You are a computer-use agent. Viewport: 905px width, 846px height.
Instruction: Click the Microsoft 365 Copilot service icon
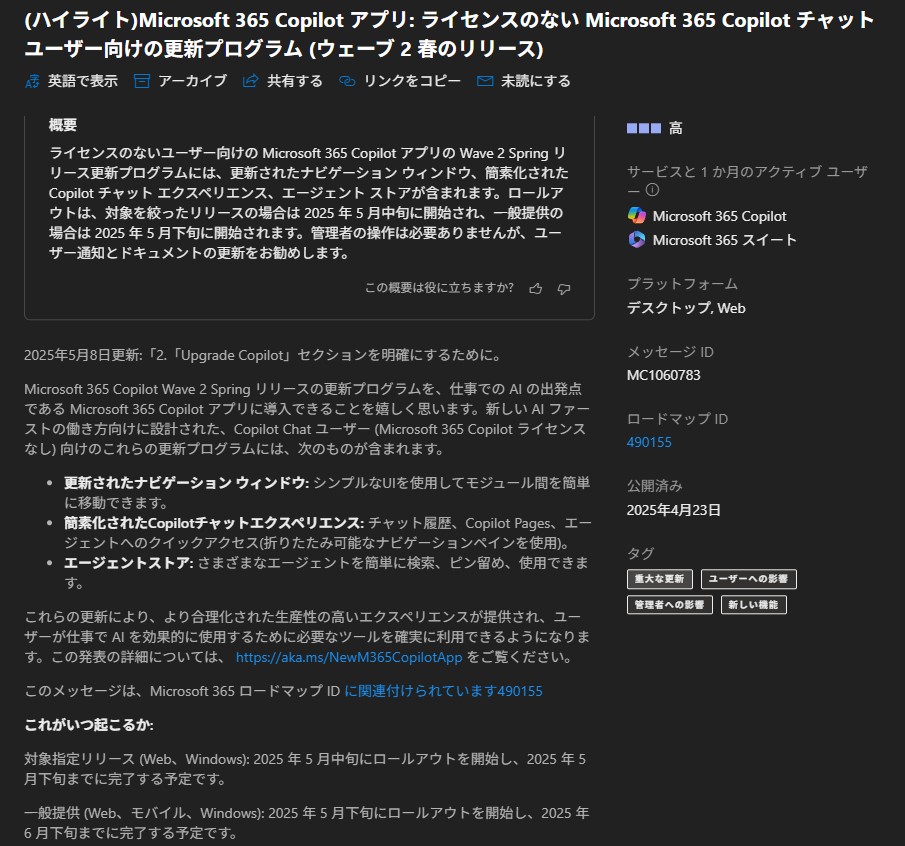pos(637,216)
